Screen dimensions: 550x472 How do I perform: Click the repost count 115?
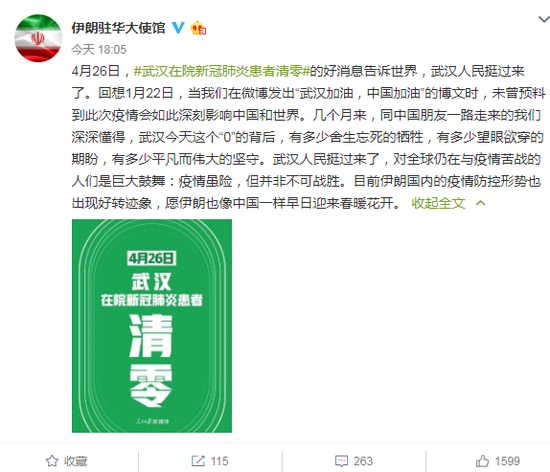pyautogui.click(x=219, y=461)
